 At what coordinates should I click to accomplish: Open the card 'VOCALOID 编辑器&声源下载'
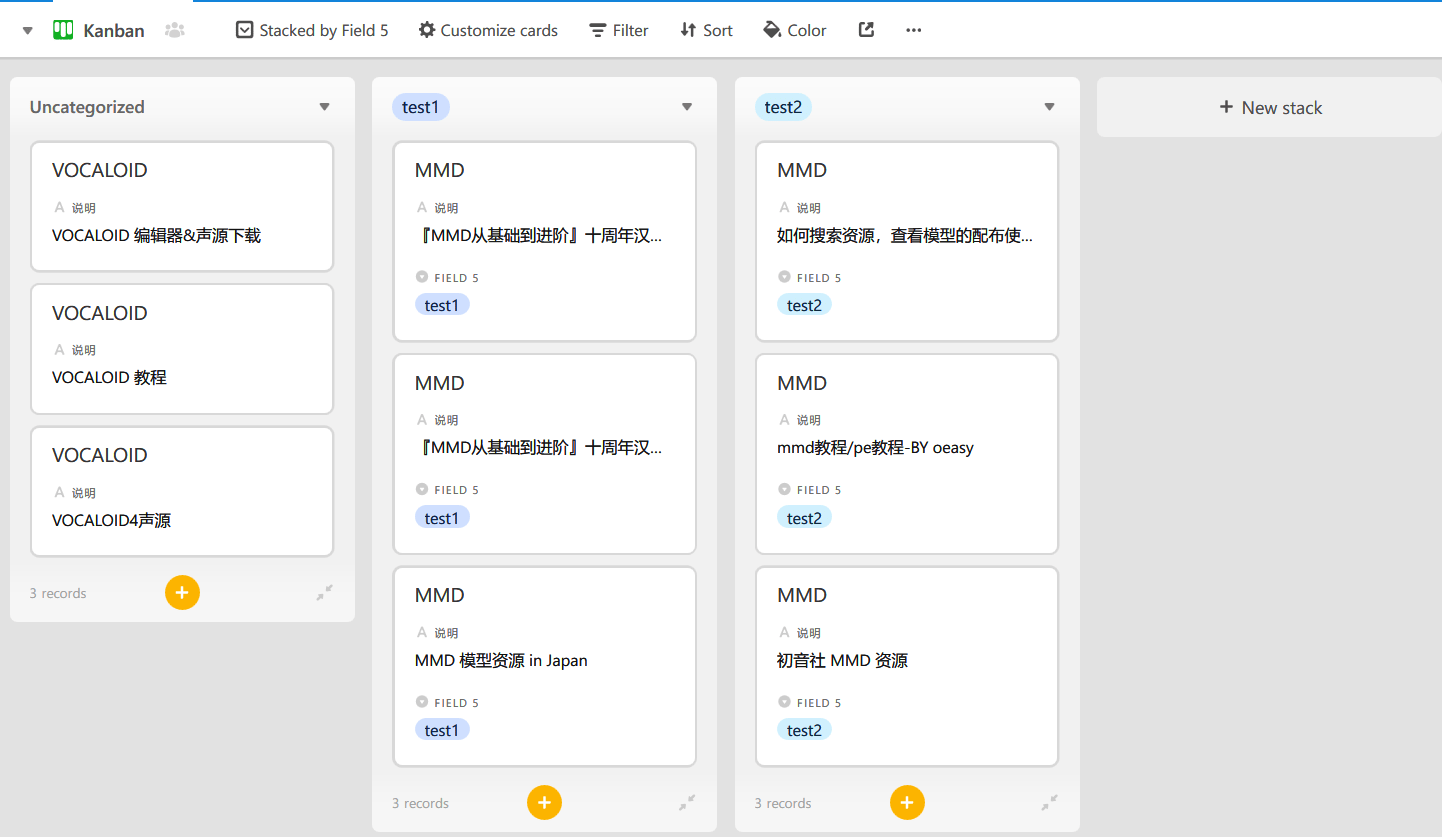pyautogui.click(x=182, y=206)
